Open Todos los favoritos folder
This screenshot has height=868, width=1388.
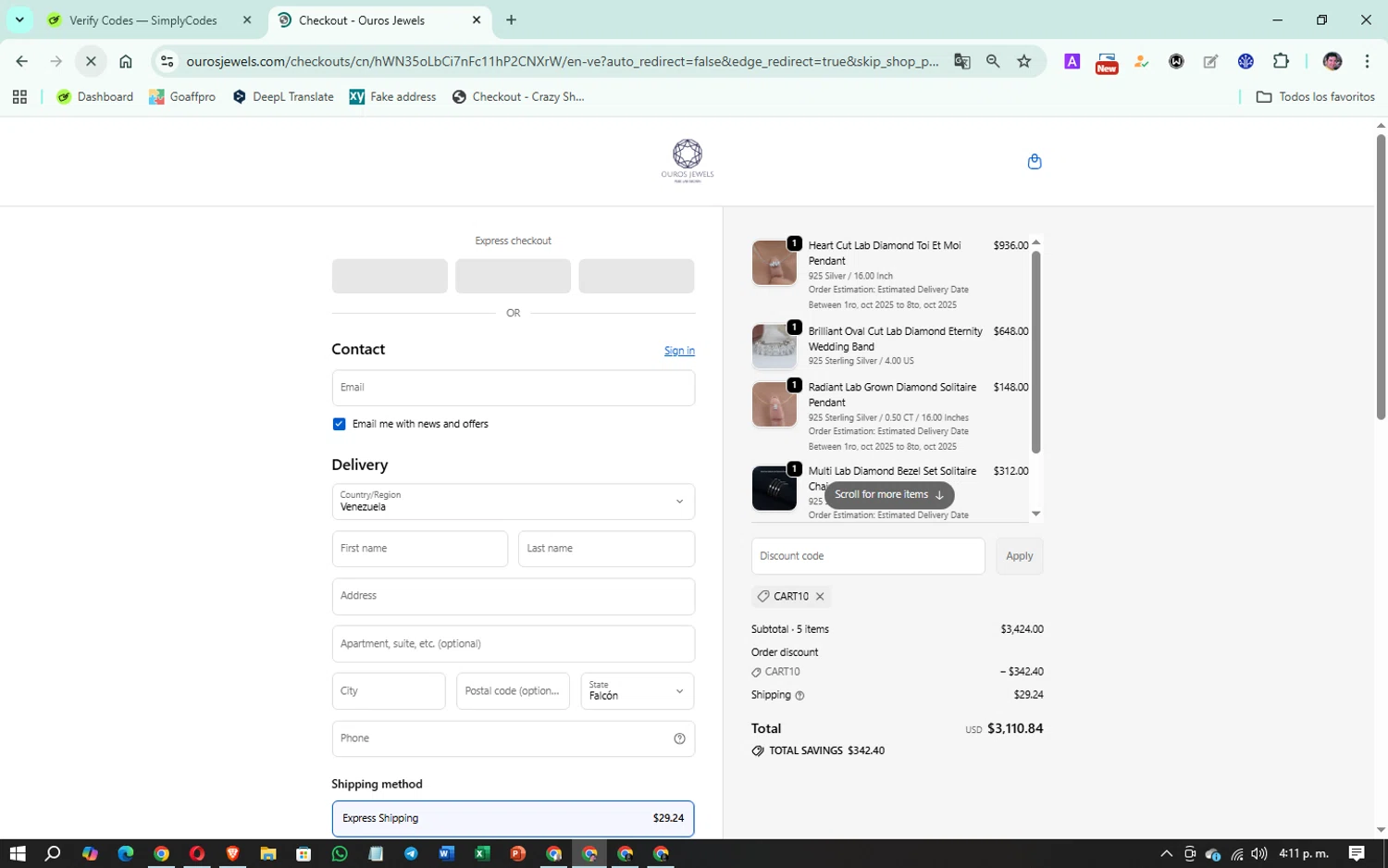1315,96
